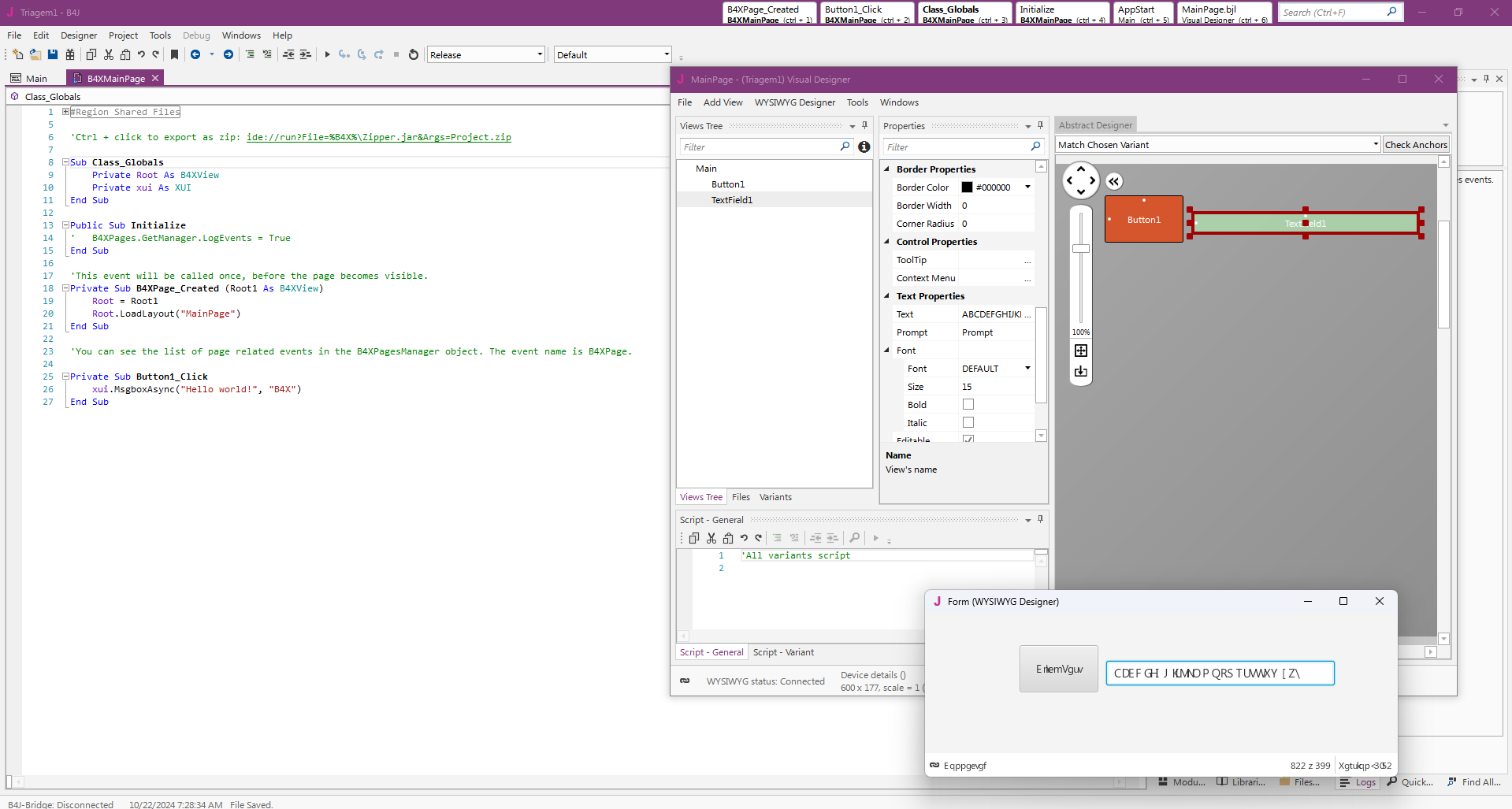The width and height of the screenshot is (1512, 809).
Task: Switch to the Script - Variant tab
Action: coord(782,652)
